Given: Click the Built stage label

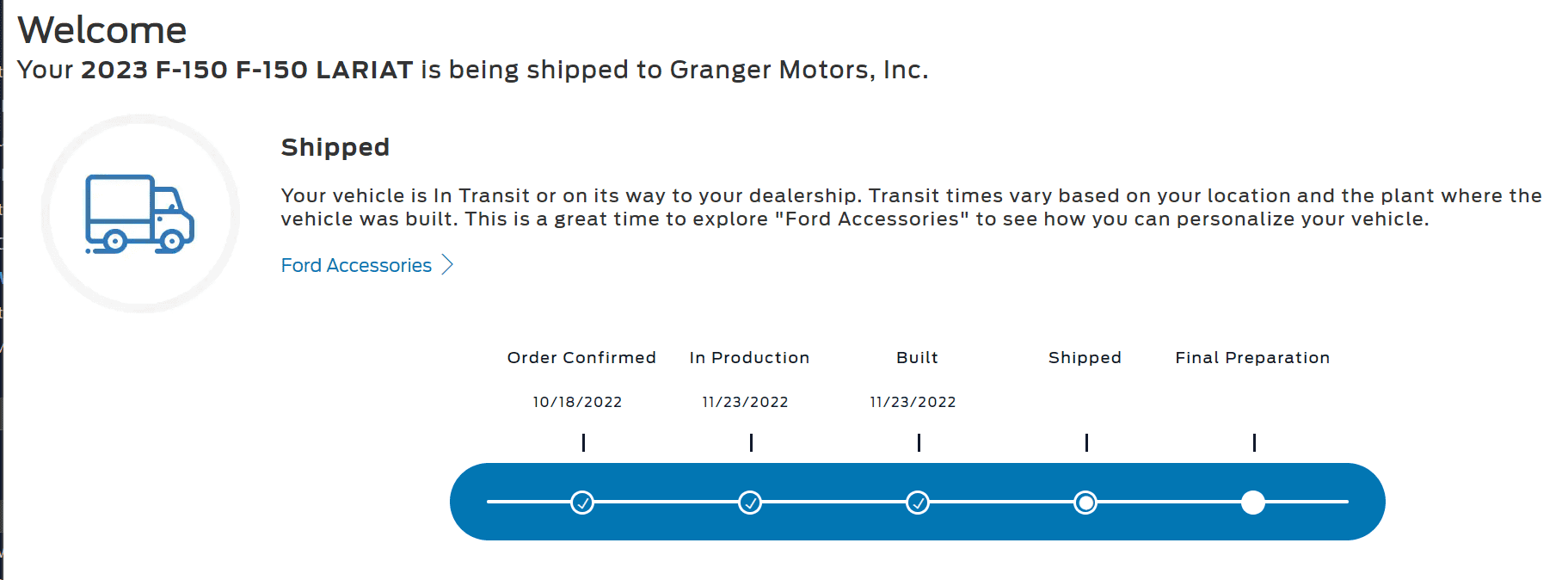Looking at the screenshot, I should (x=917, y=358).
